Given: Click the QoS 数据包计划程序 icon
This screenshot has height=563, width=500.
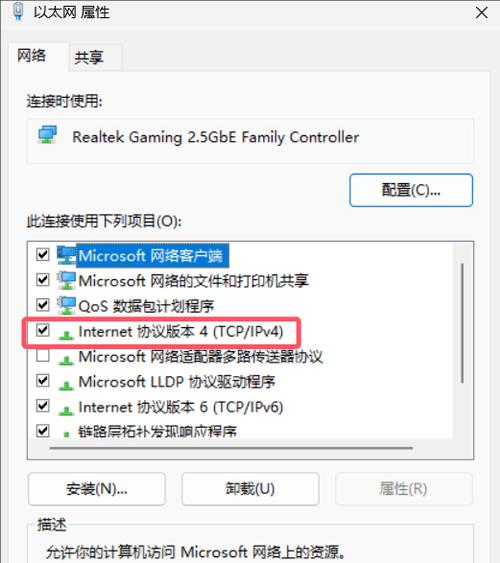Looking at the screenshot, I should 66,306.
